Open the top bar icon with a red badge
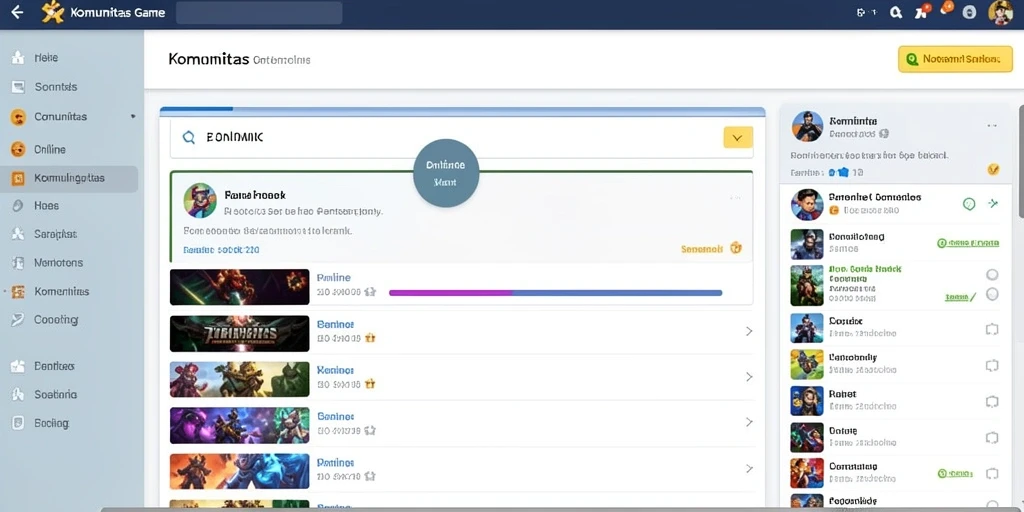 [921, 11]
